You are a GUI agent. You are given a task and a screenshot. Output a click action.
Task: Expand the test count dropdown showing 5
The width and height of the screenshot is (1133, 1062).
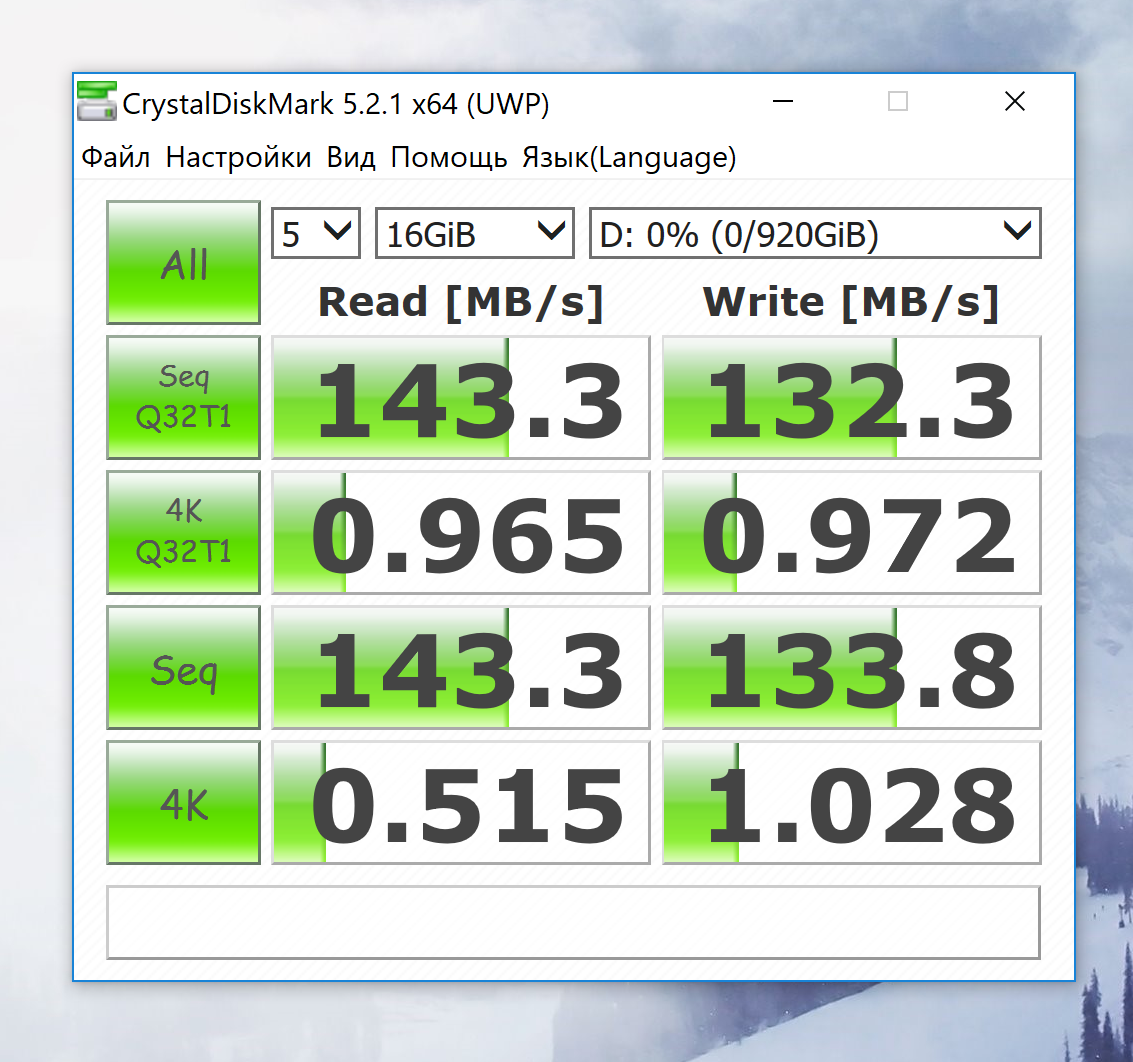[316, 233]
